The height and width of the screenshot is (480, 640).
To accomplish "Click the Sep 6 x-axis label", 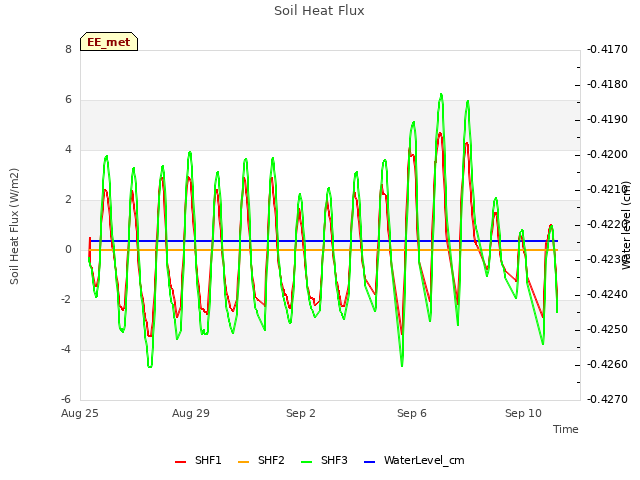I will click(412, 413).
